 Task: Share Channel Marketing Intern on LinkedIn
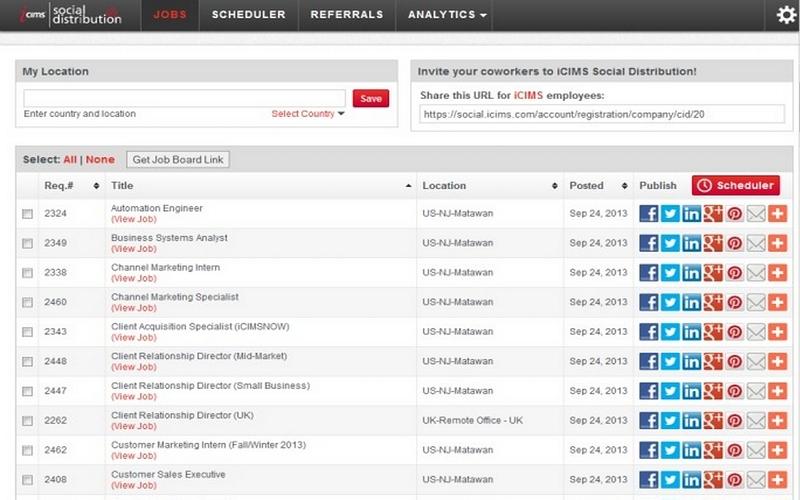click(x=691, y=273)
